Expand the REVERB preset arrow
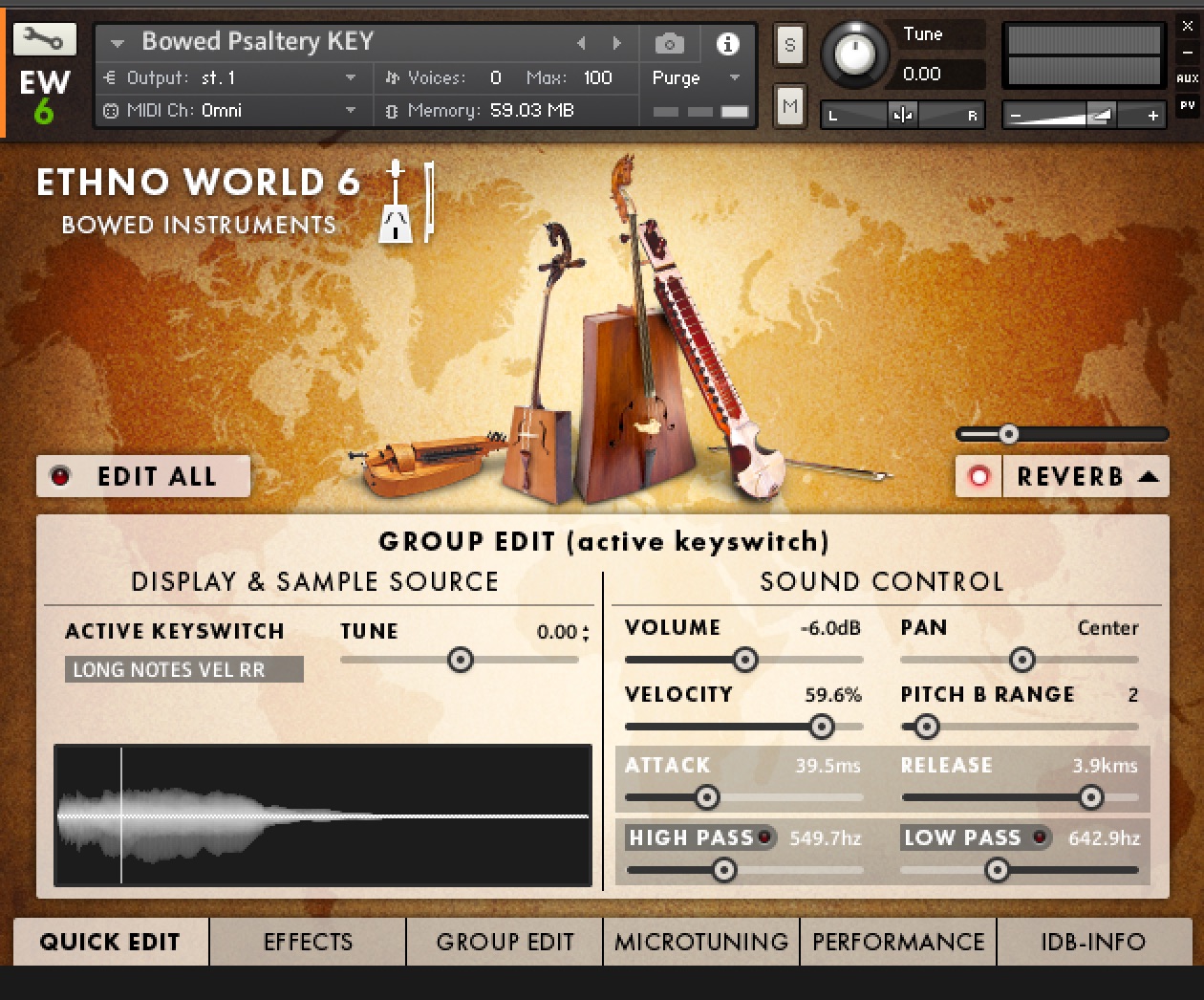 pos(1149,476)
